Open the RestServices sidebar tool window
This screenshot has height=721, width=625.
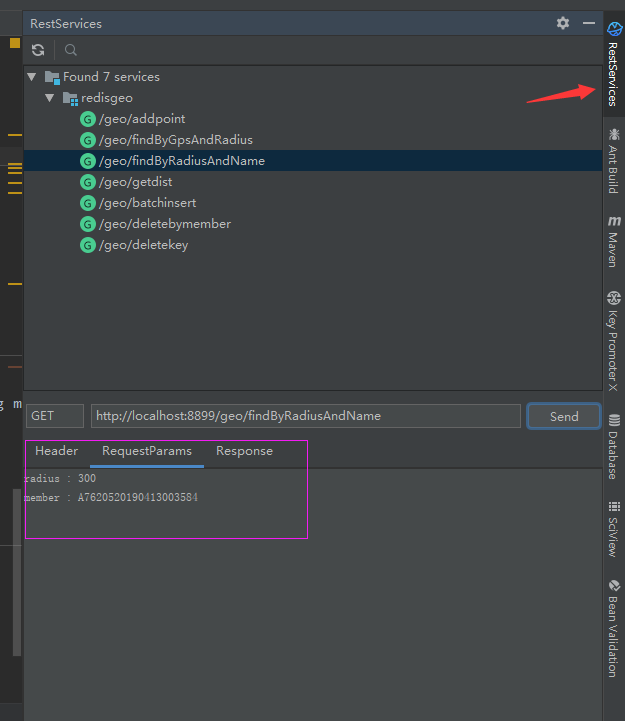pos(614,66)
